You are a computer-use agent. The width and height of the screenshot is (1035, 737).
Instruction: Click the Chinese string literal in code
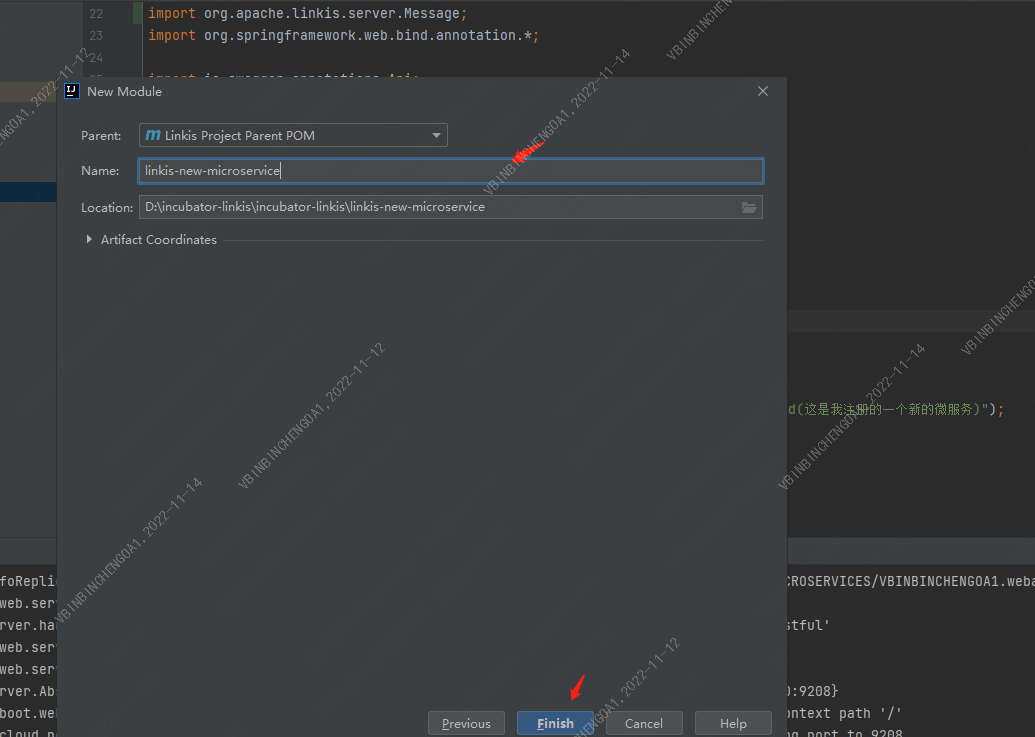coord(900,409)
